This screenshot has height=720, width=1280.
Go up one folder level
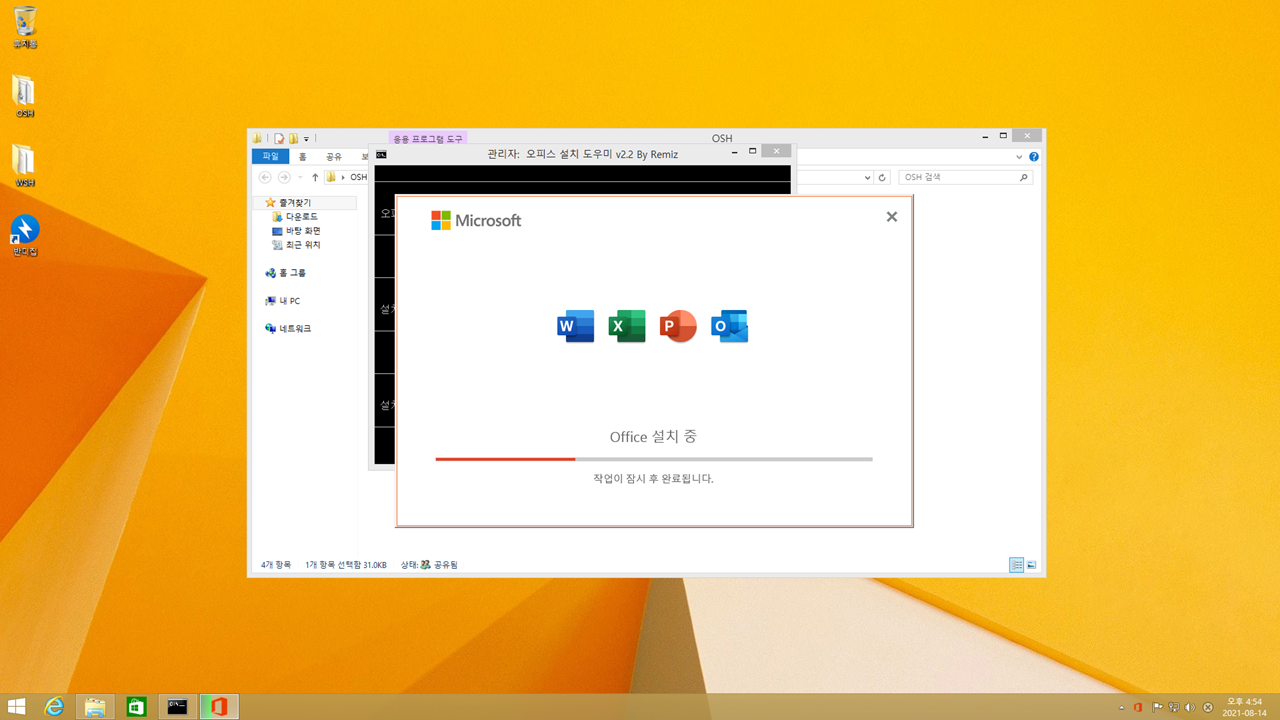point(315,177)
